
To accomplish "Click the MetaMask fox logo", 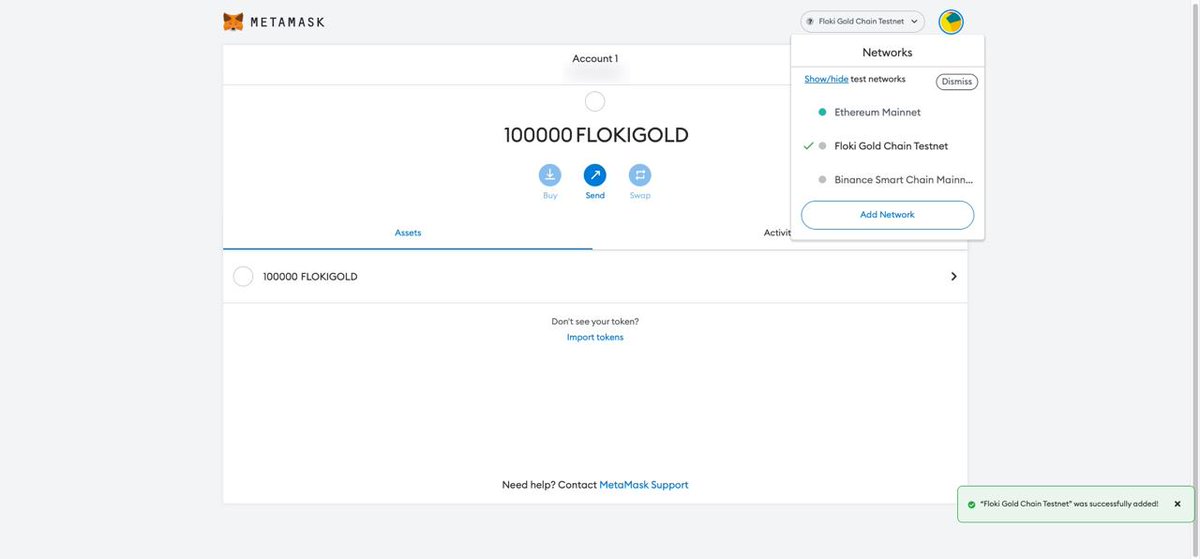I will (x=232, y=21).
